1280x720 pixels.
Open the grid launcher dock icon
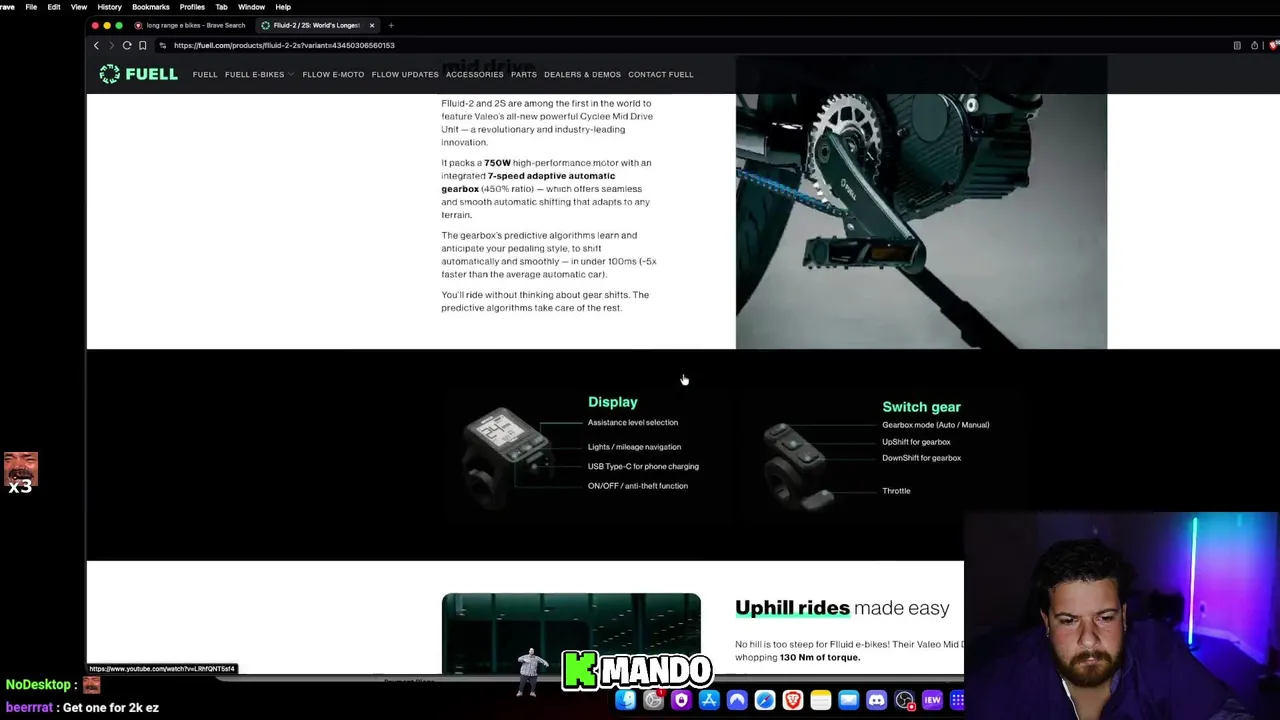pos(956,700)
